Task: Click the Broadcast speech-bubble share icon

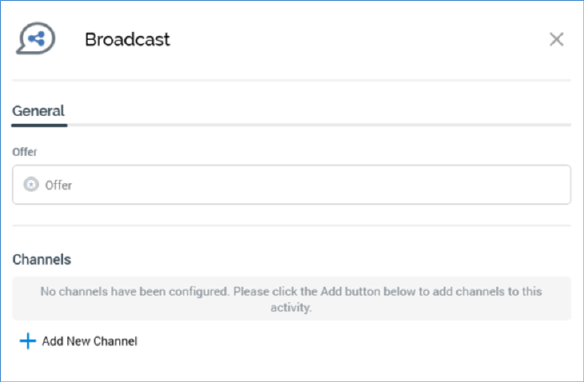Action: (36, 38)
